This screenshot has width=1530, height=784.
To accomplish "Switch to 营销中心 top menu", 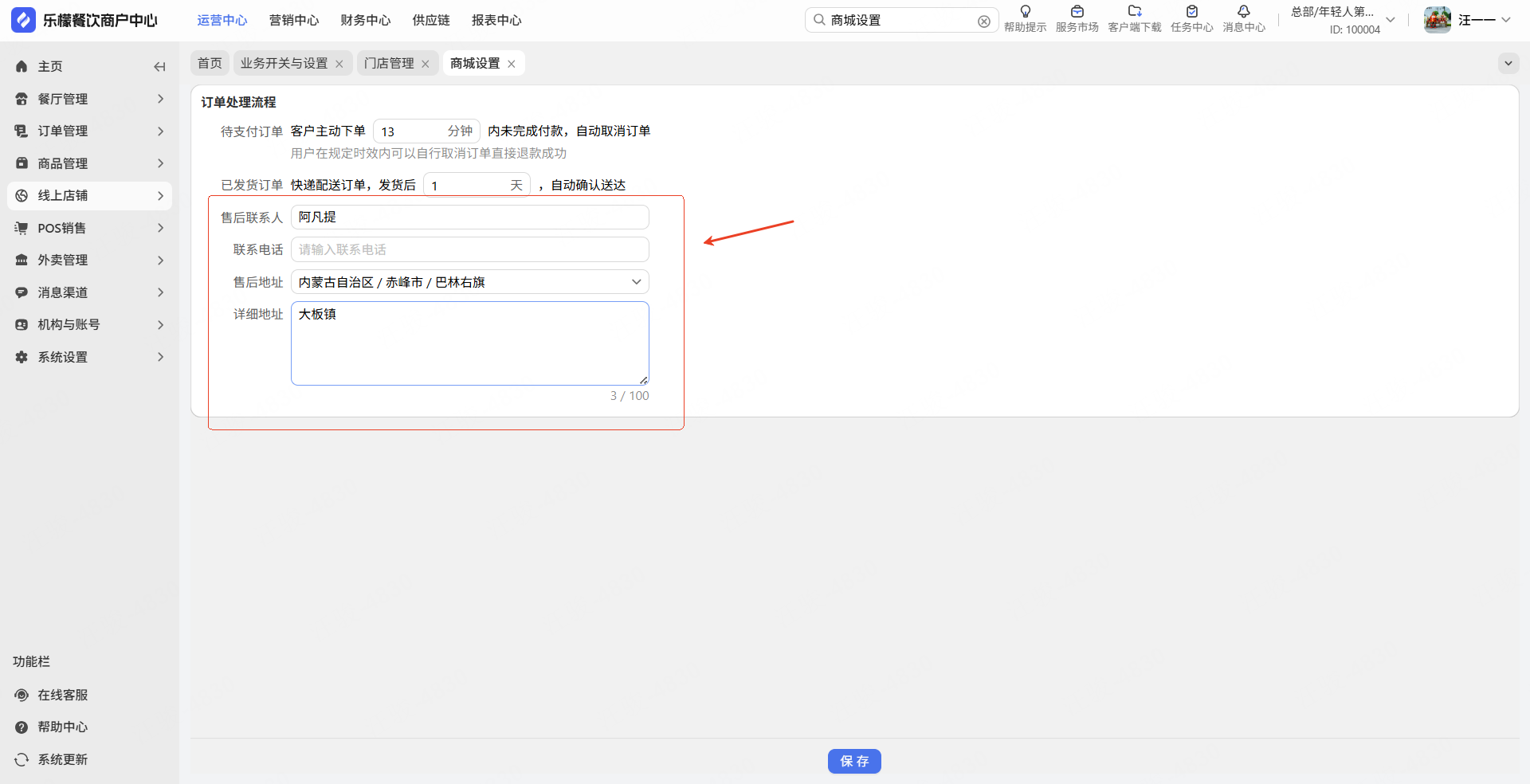I will coord(294,20).
